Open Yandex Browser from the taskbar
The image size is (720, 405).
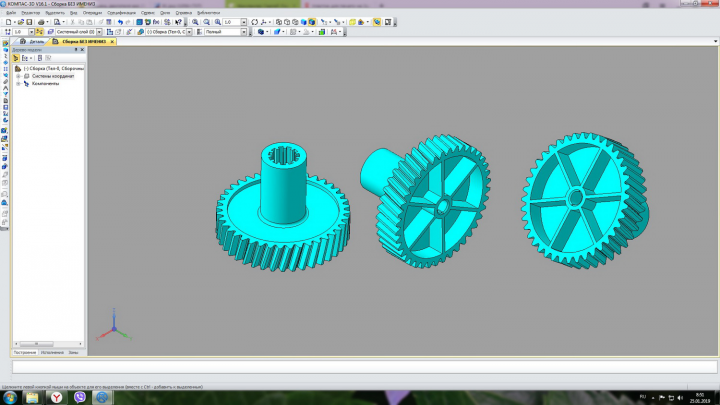[56, 397]
